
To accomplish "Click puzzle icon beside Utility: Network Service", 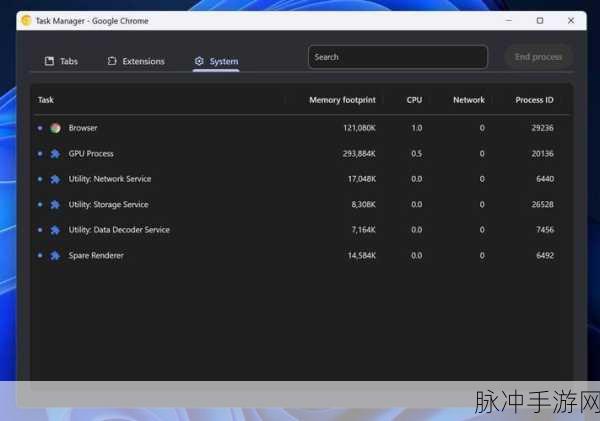I will [55, 179].
